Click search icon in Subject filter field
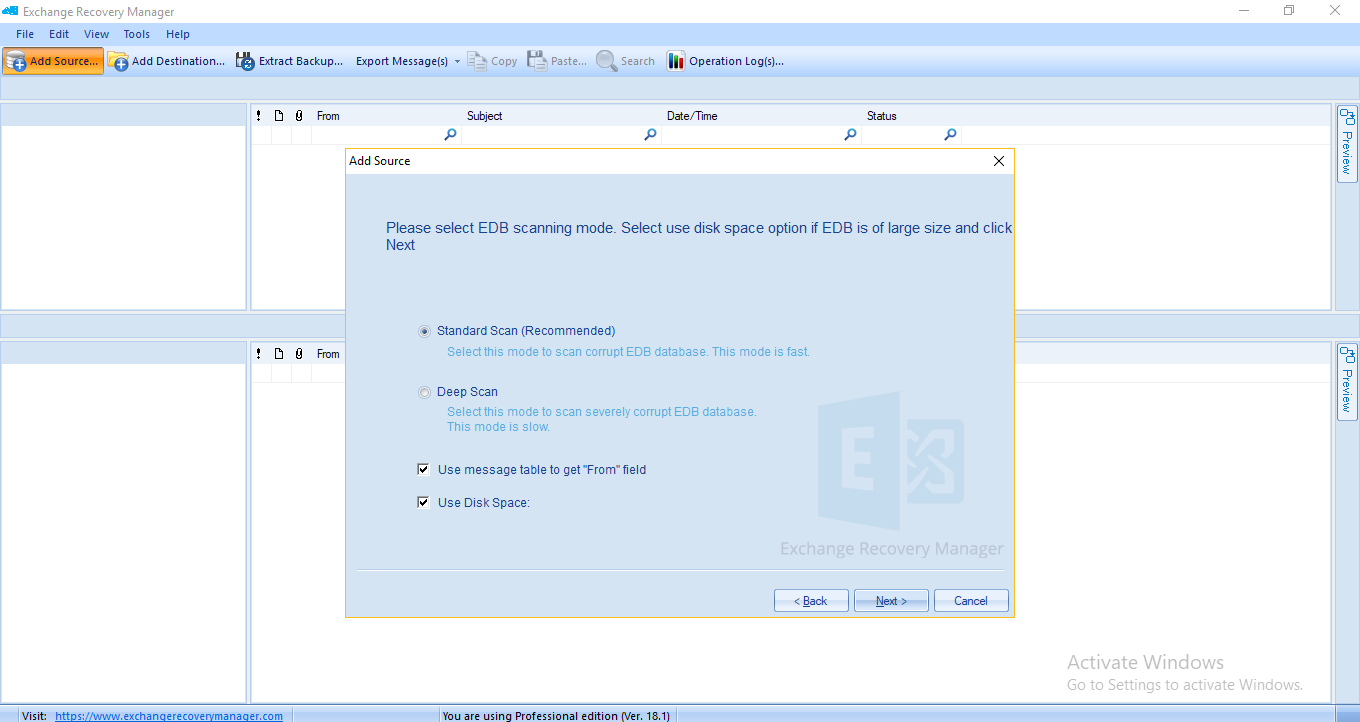This screenshot has width=1360, height=722. pos(650,135)
